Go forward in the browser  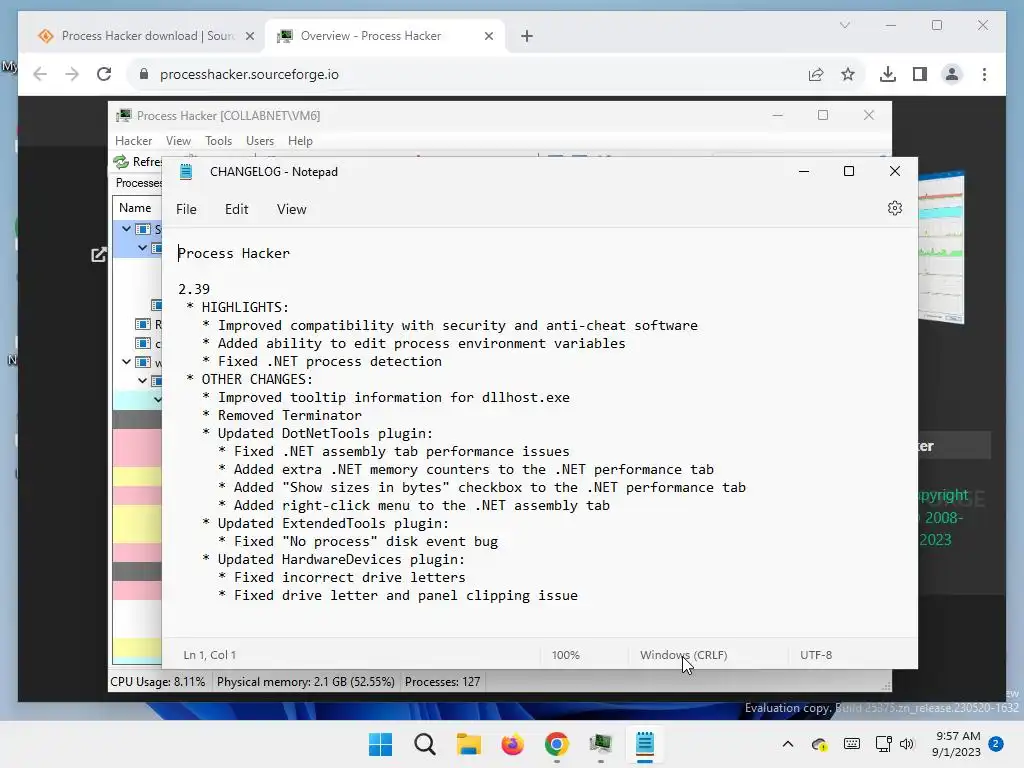72,74
